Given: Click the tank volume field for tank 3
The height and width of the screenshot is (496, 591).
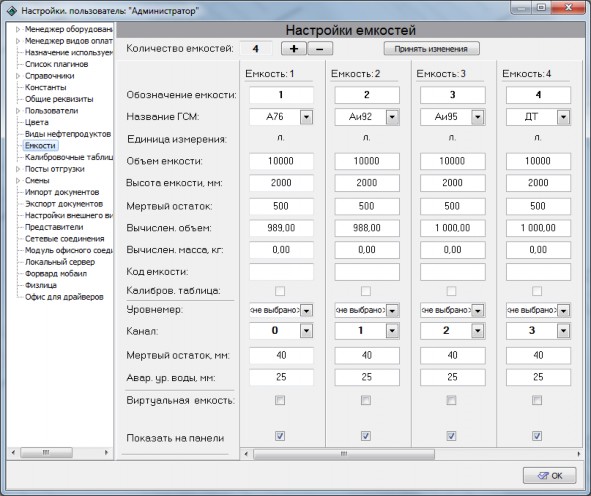Looking at the screenshot, I should tap(452, 161).
